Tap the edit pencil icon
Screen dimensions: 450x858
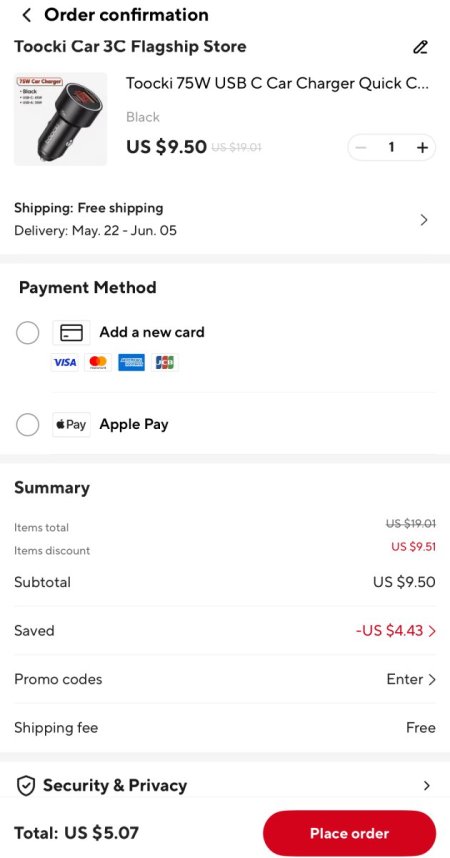click(x=420, y=47)
